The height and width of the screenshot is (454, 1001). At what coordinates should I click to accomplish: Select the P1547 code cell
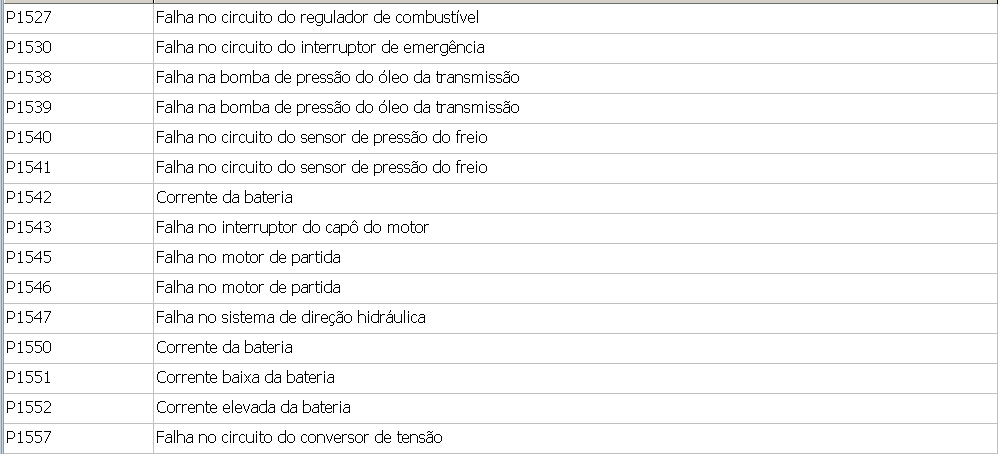29,318
